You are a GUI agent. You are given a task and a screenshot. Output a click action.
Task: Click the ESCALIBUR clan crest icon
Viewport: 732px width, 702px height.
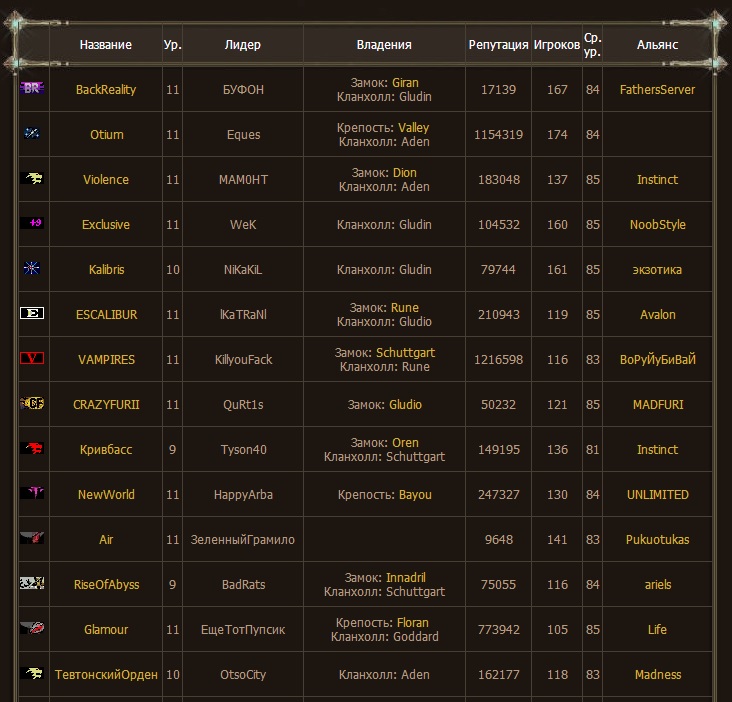coord(32,313)
